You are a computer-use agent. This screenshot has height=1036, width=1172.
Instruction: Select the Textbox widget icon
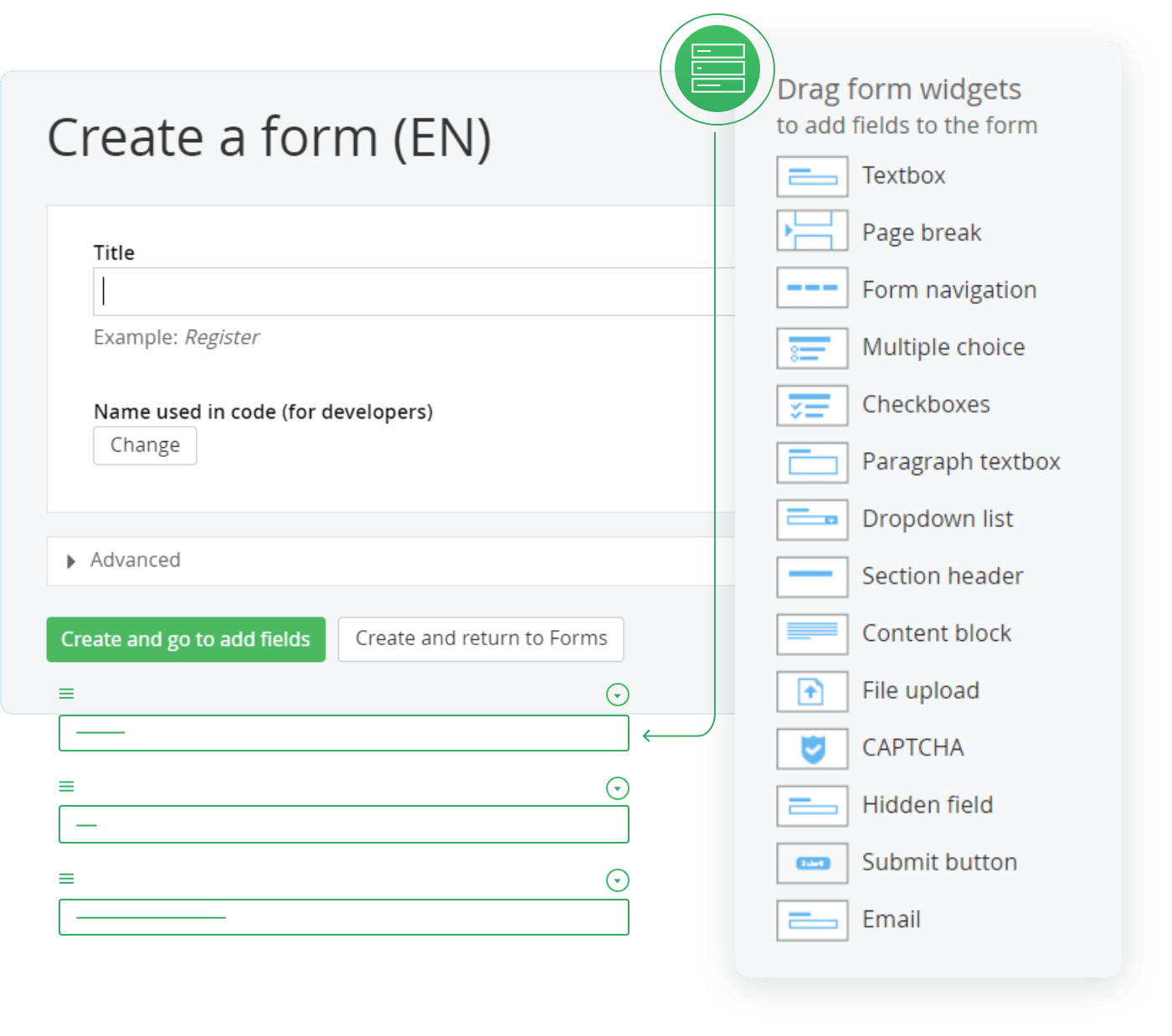(x=812, y=177)
